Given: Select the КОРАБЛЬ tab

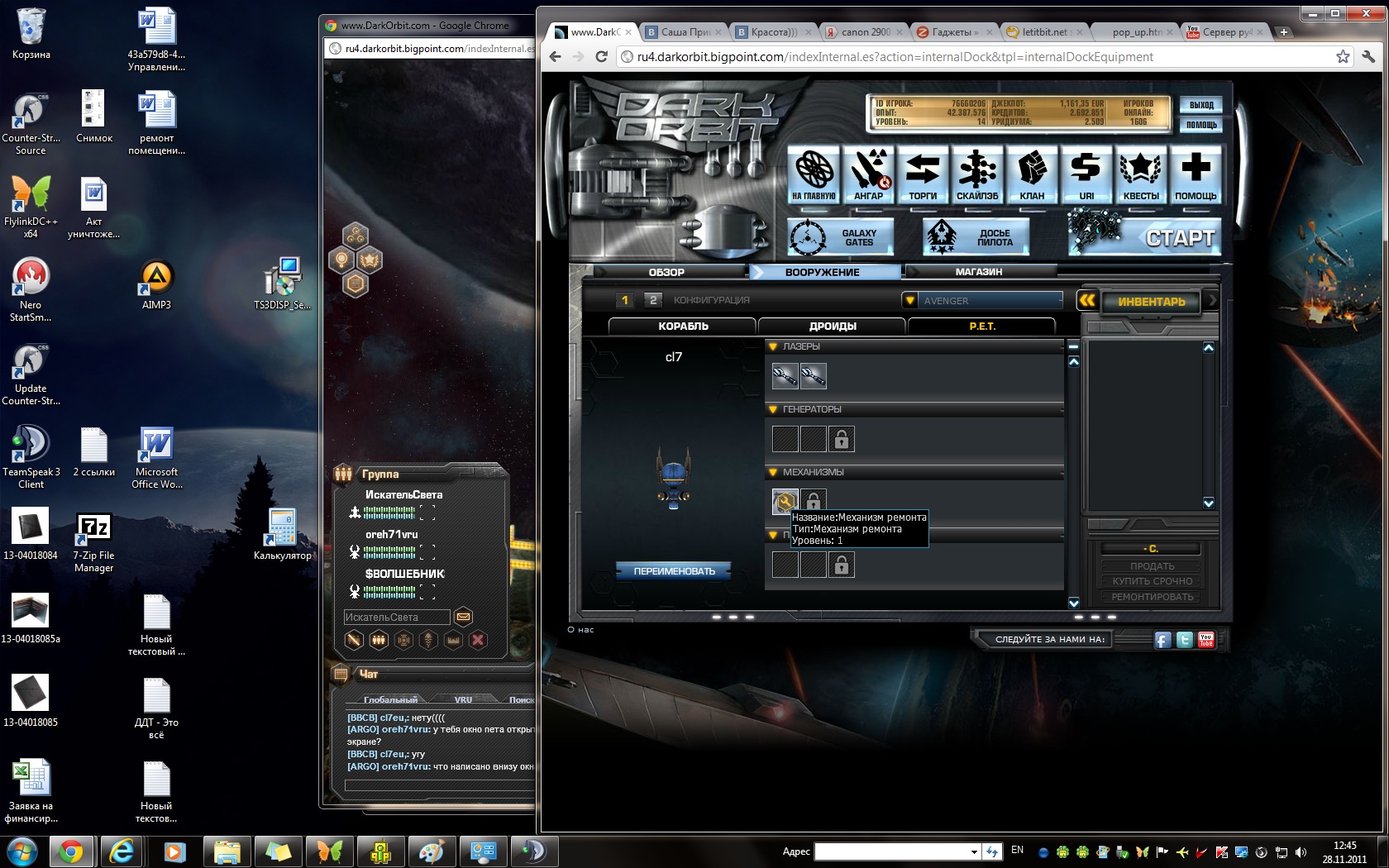Looking at the screenshot, I should click(683, 326).
